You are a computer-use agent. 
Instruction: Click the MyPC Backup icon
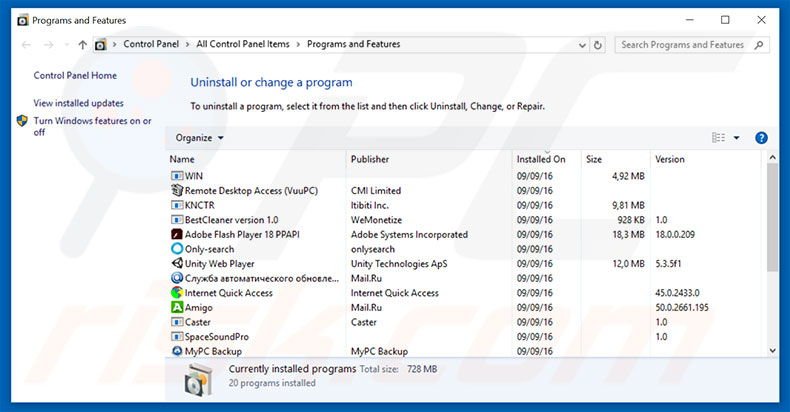[177, 351]
